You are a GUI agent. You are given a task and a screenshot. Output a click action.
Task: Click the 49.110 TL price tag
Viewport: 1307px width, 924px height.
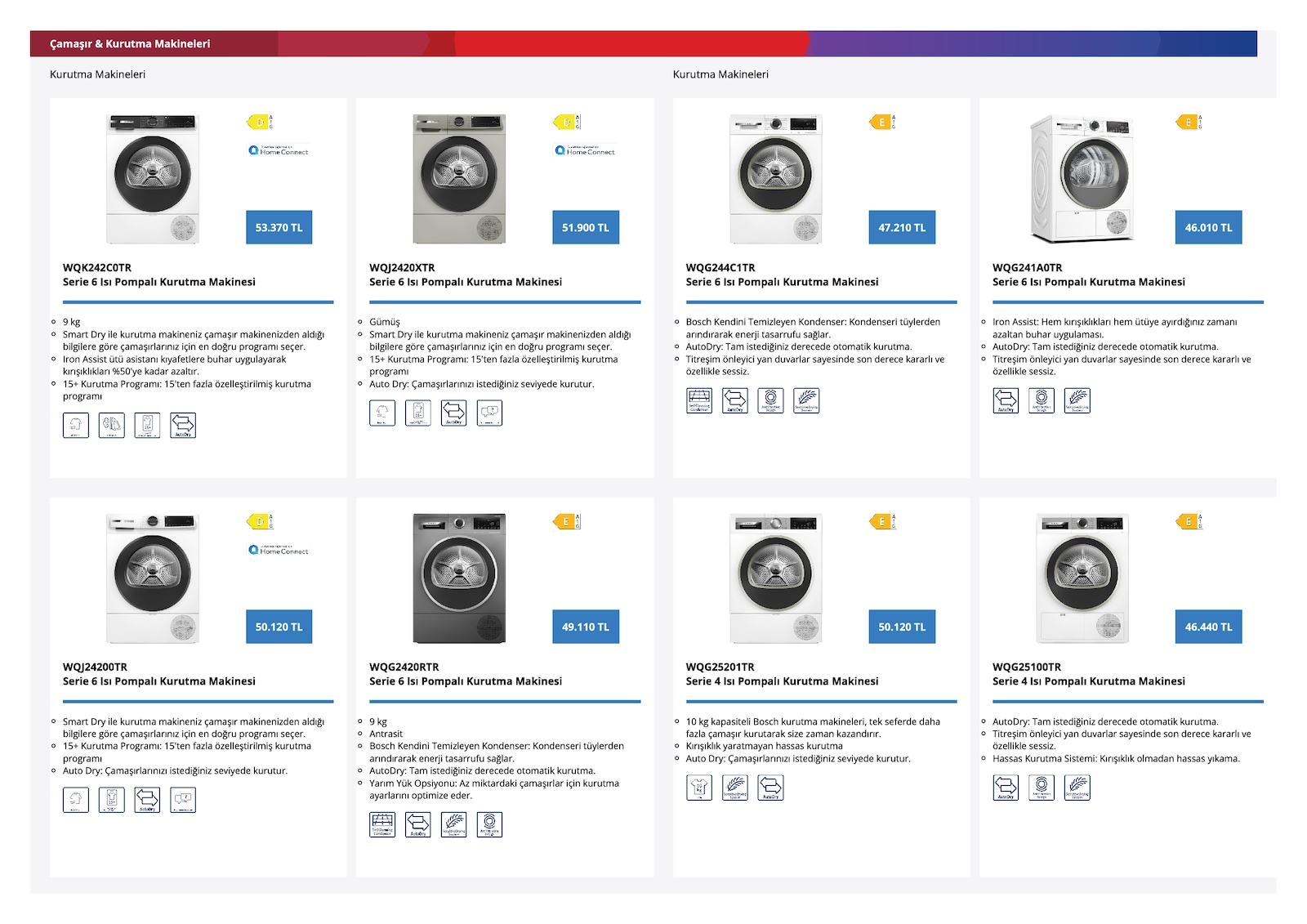click(586, 627)
